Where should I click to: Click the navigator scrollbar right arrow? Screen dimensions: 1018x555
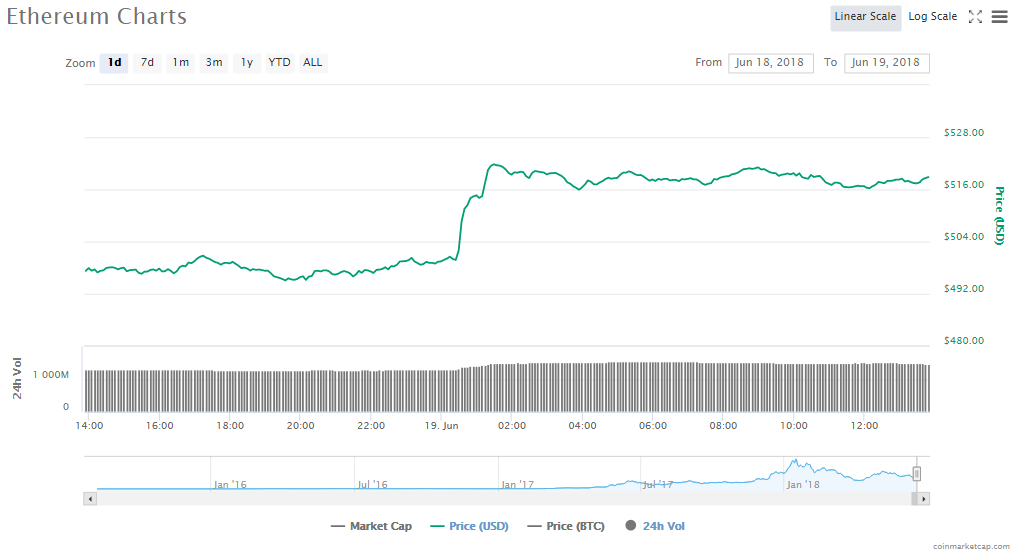click(x=923, y=498)
